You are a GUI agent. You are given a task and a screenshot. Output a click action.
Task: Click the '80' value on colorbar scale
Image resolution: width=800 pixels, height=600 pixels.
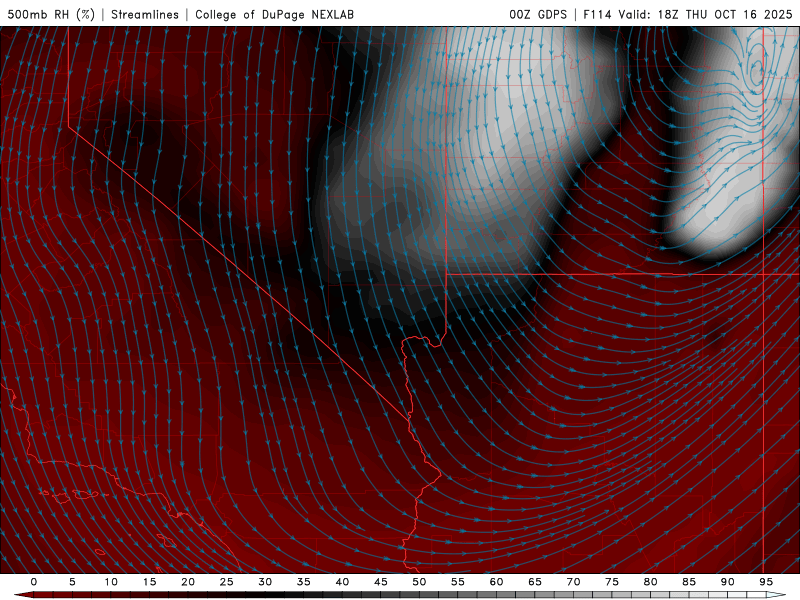coord(650,582)
